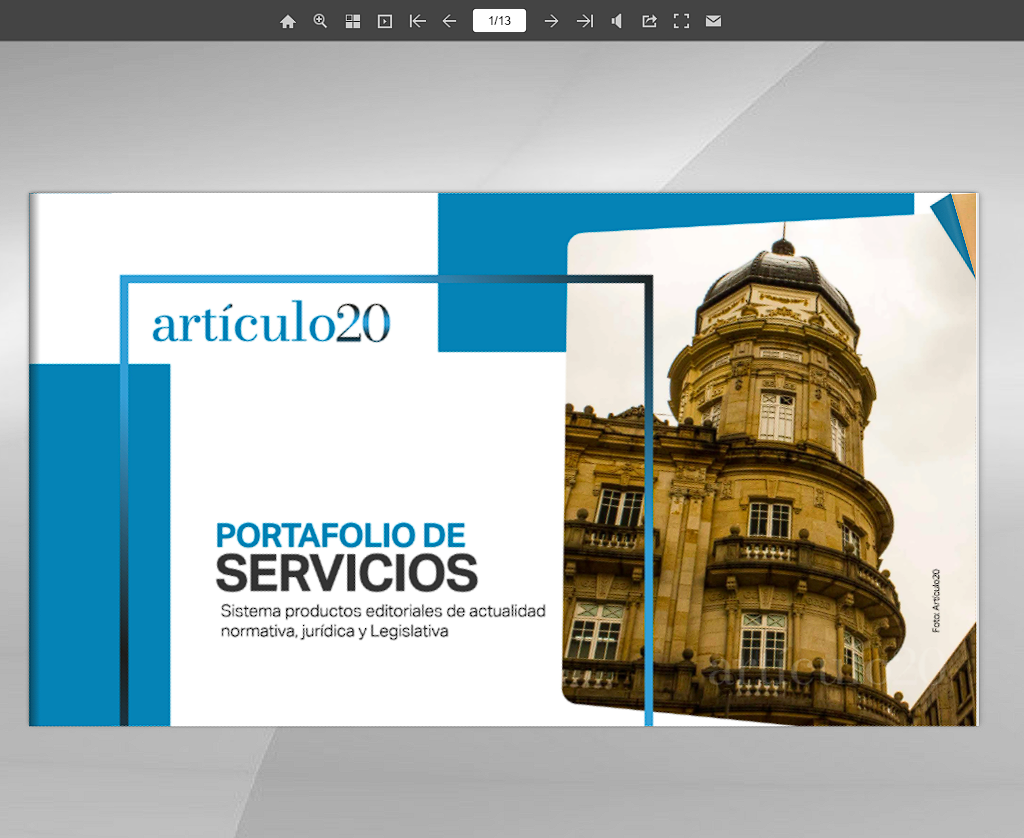Click the page number field showing 1/13
Image resolution: width=1024 pixels, height=838 pixels.
pos(499,21)
